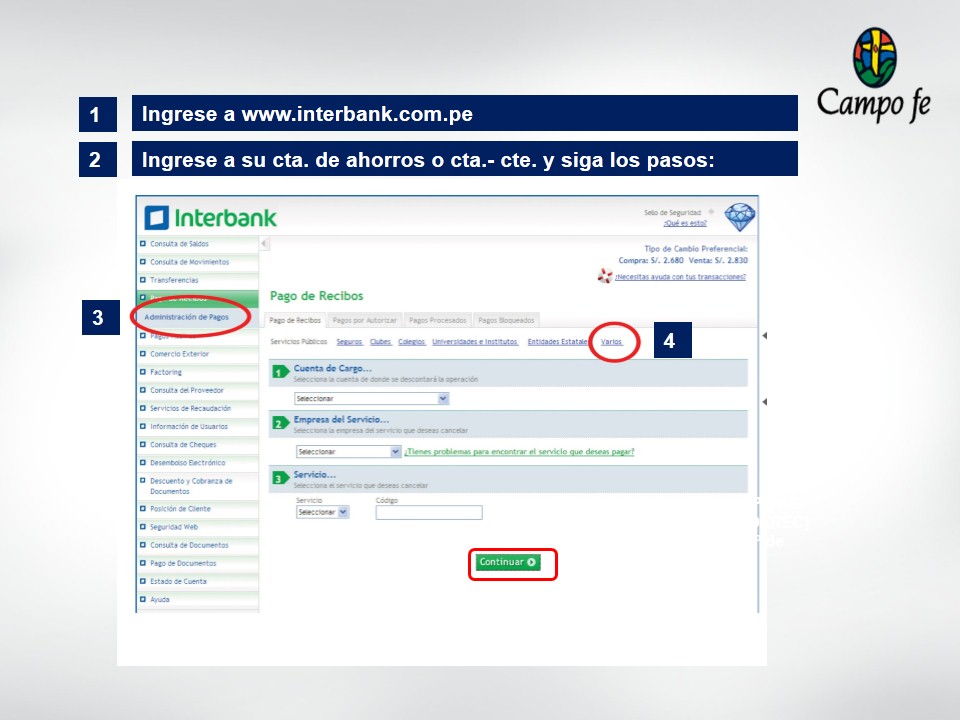Open Servicios de Recaudación
Viewport: 960px width, 720px height.
coord(190,408)
